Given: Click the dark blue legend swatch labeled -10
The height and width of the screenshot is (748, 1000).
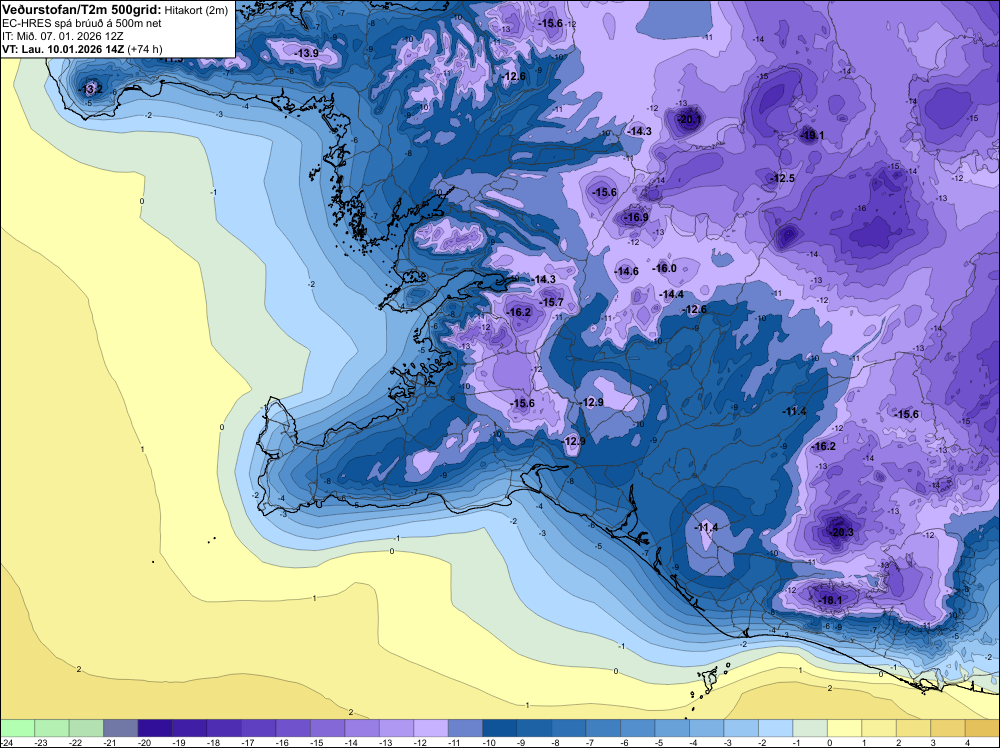Looking at the screenshot, I should click(500, 728).
